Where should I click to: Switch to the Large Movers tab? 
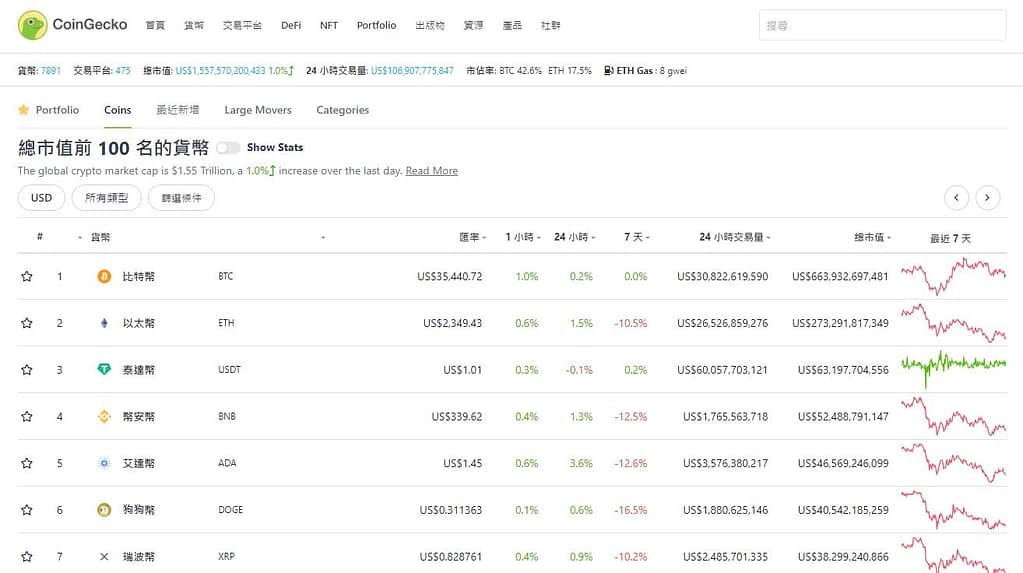pyautogui.click(x=258, y=110)
